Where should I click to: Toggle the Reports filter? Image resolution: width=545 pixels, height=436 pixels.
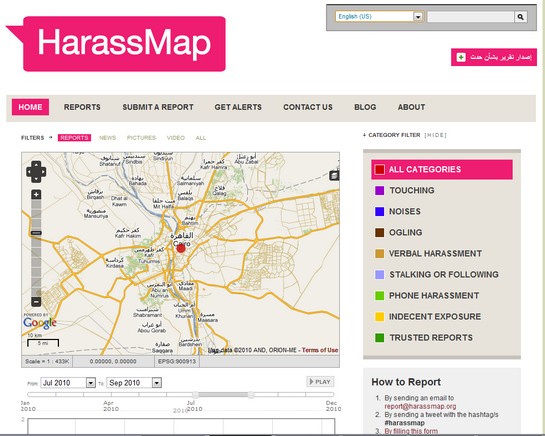74,138
